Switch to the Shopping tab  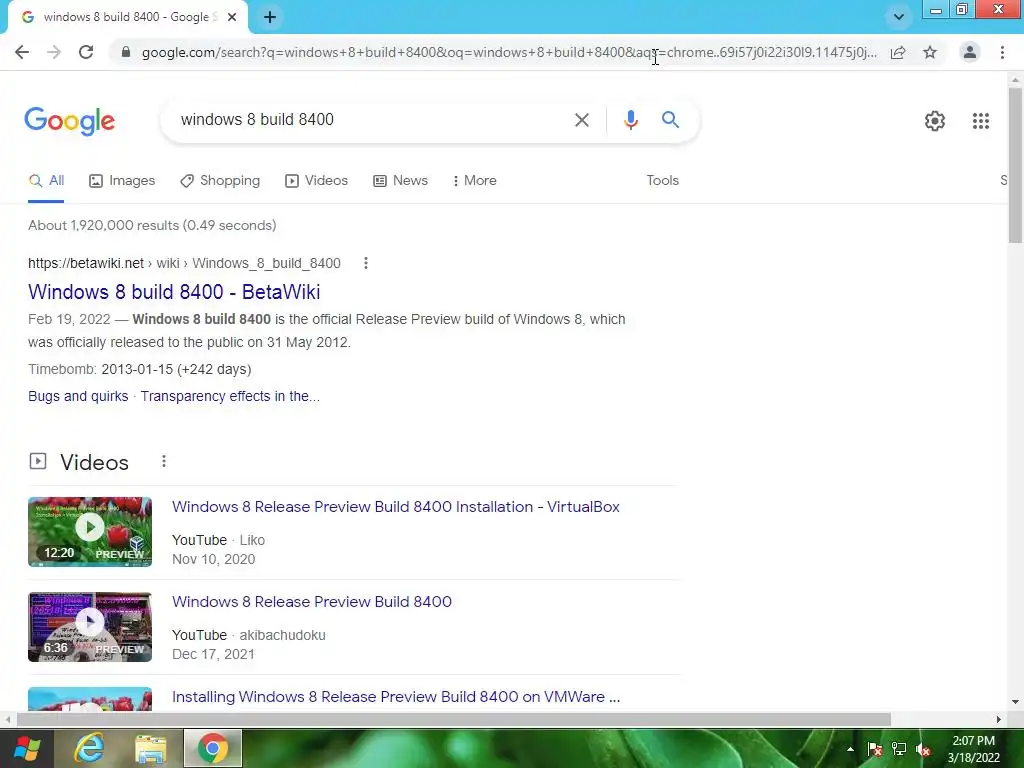[220, 181]
